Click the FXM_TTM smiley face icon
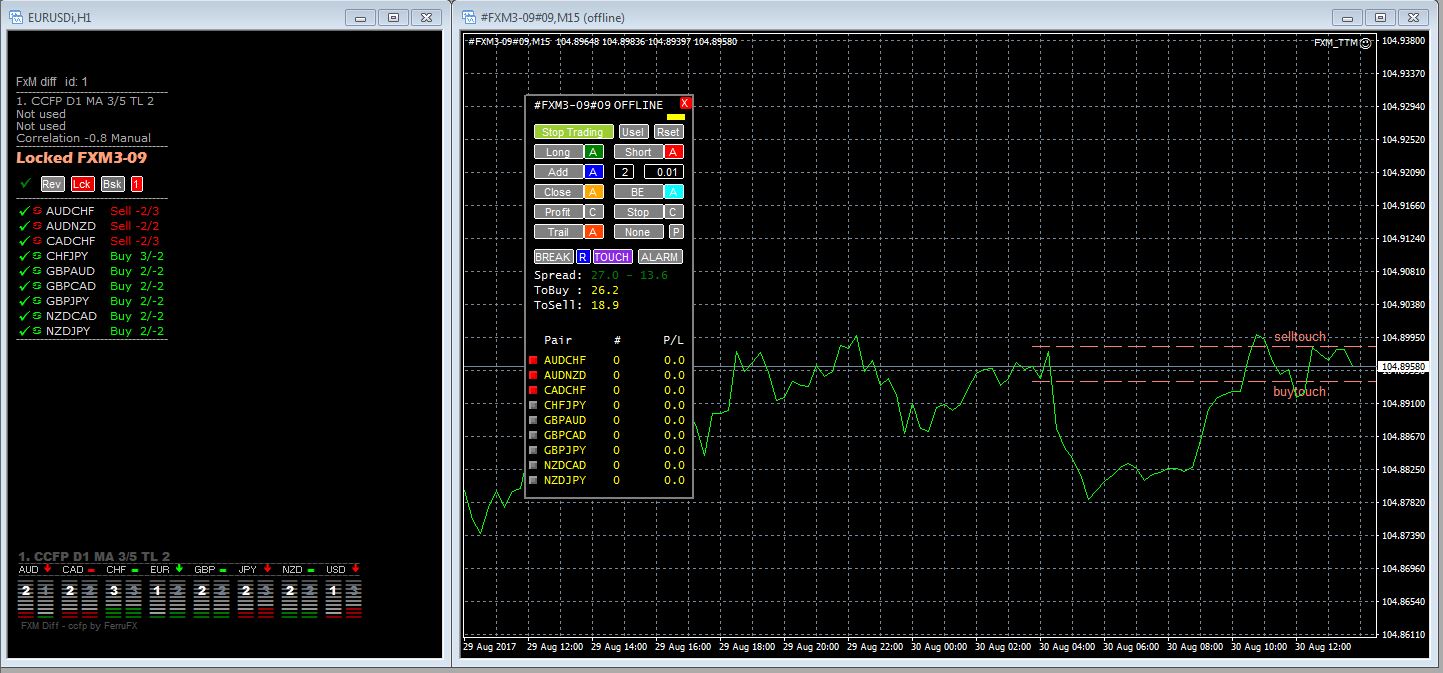 pyautogui.click(x=1365, y=42)
